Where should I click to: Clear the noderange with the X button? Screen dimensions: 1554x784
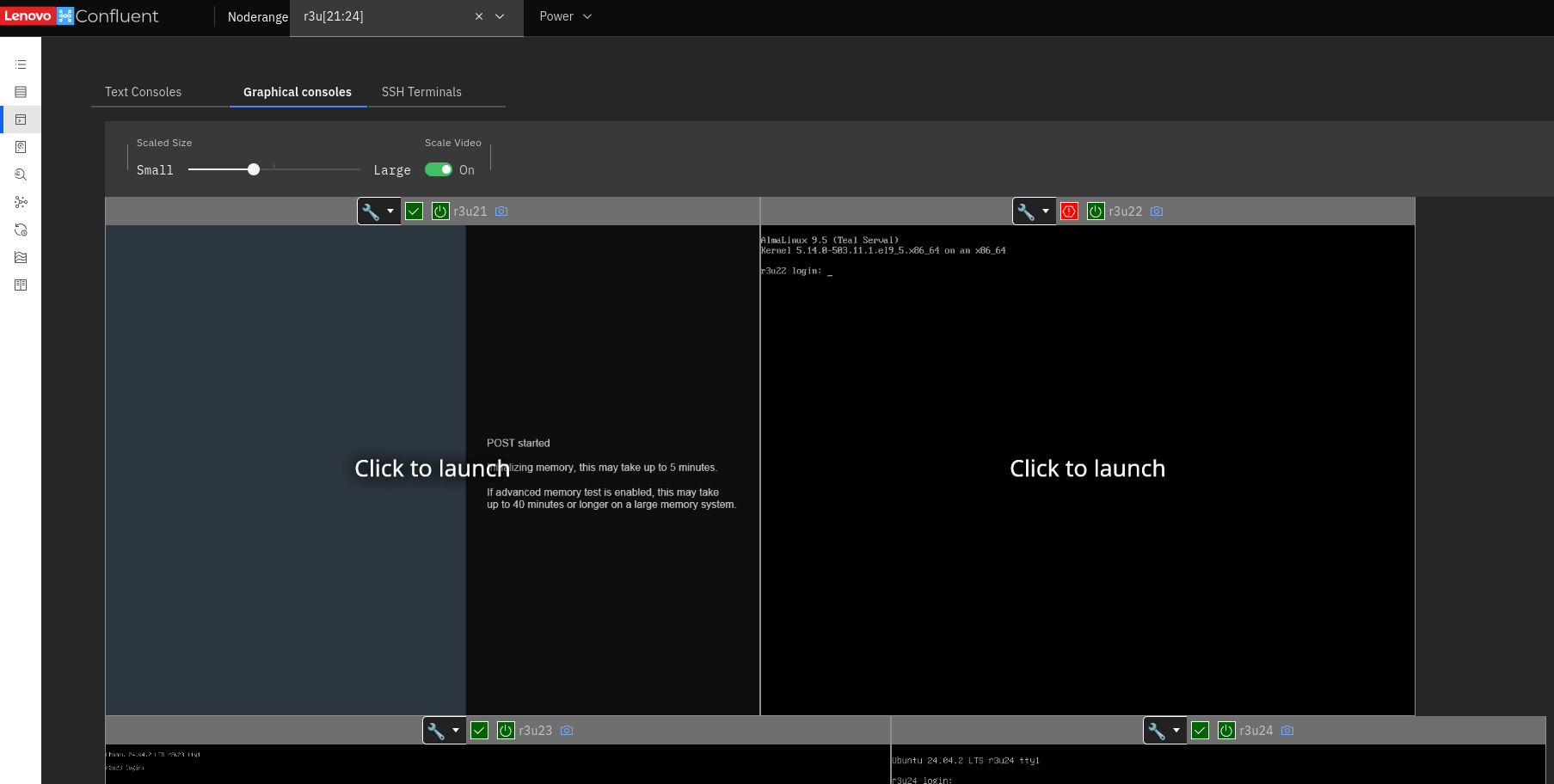(479, 16)
